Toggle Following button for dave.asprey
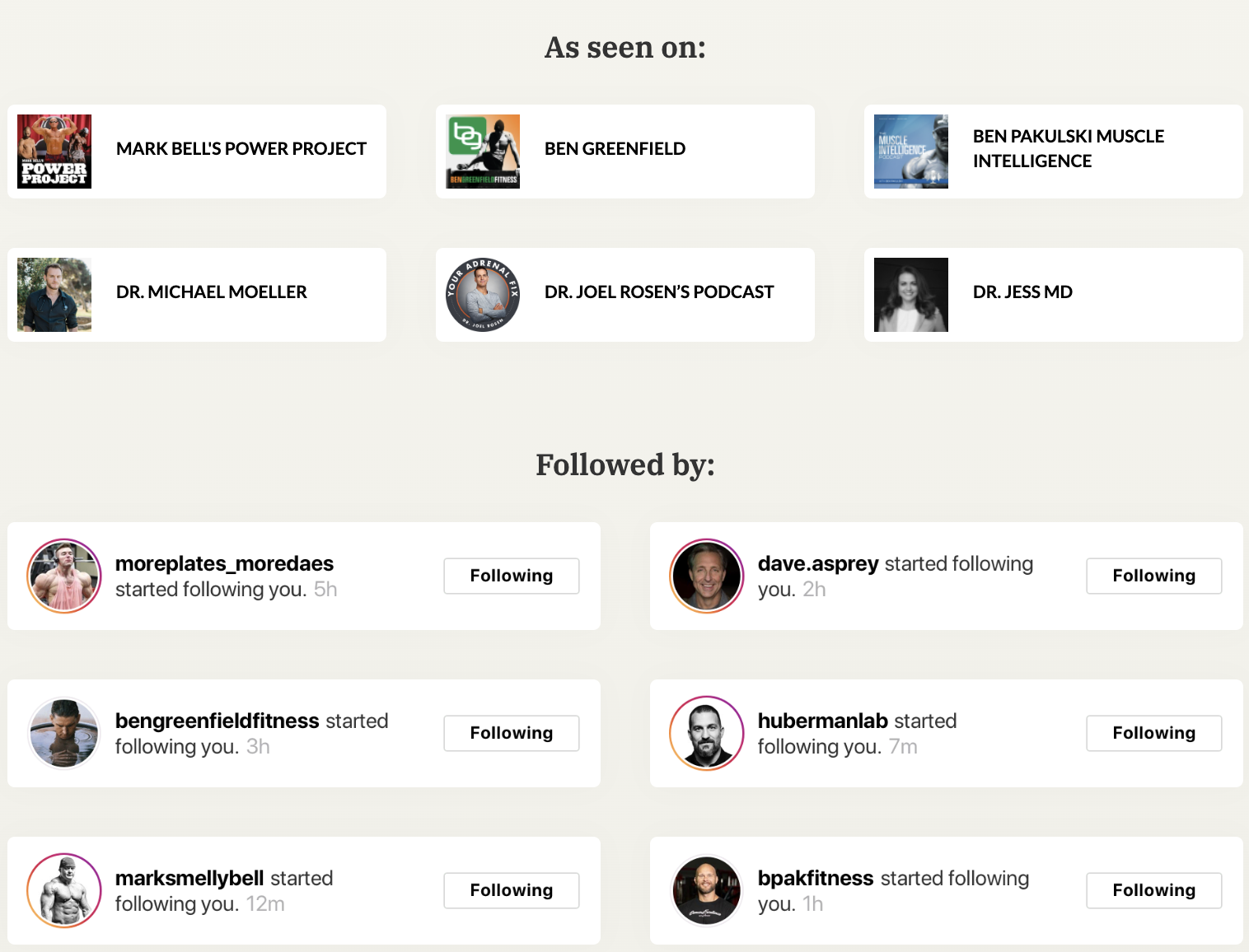This screenshot has width=1249, height=952. (1154, 576)
